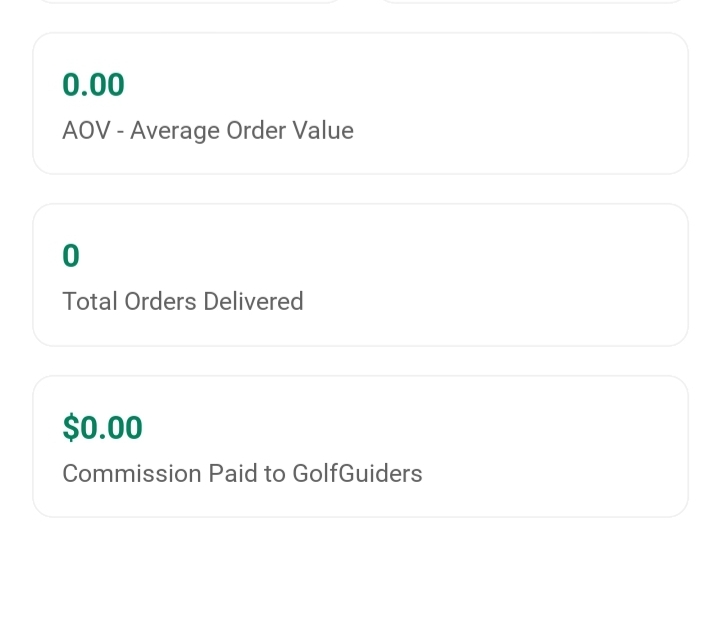Click the Total Orders Delivered label

click(182, 302)
